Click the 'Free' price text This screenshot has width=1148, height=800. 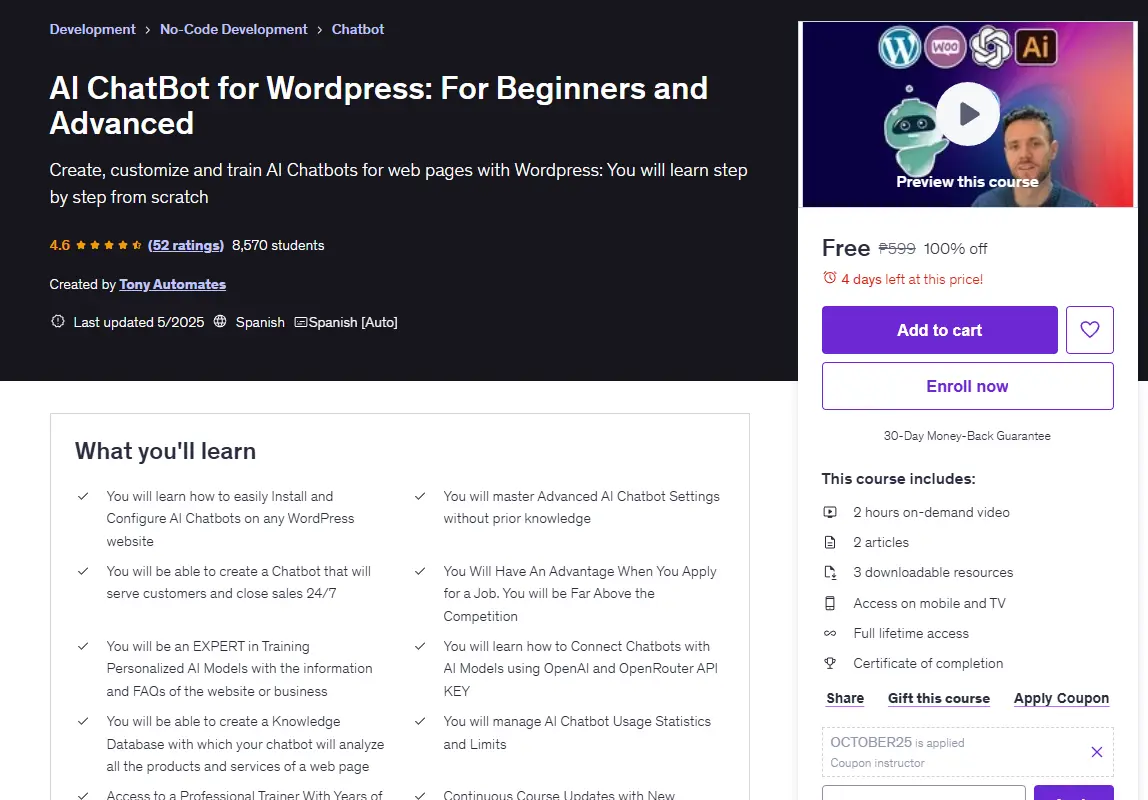coord(846,247)
